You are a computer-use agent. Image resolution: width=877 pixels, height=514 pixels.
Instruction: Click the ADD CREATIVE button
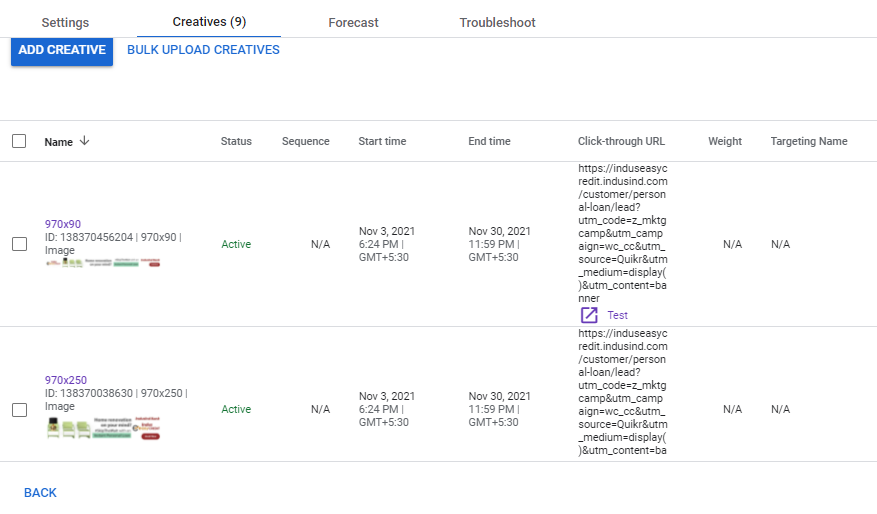point(62,50)
